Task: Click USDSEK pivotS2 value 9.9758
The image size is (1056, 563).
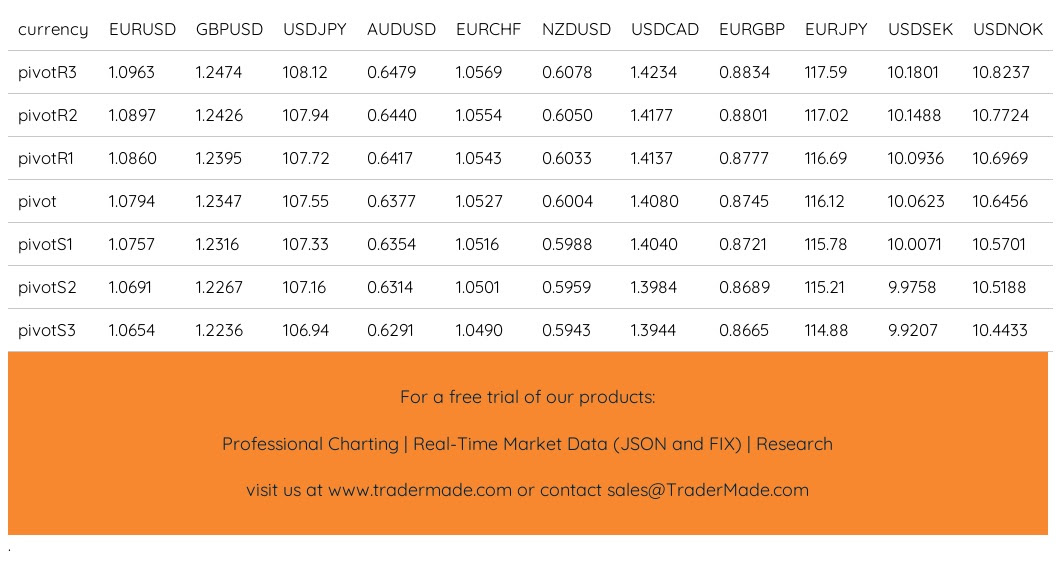Action: point(912,287)
